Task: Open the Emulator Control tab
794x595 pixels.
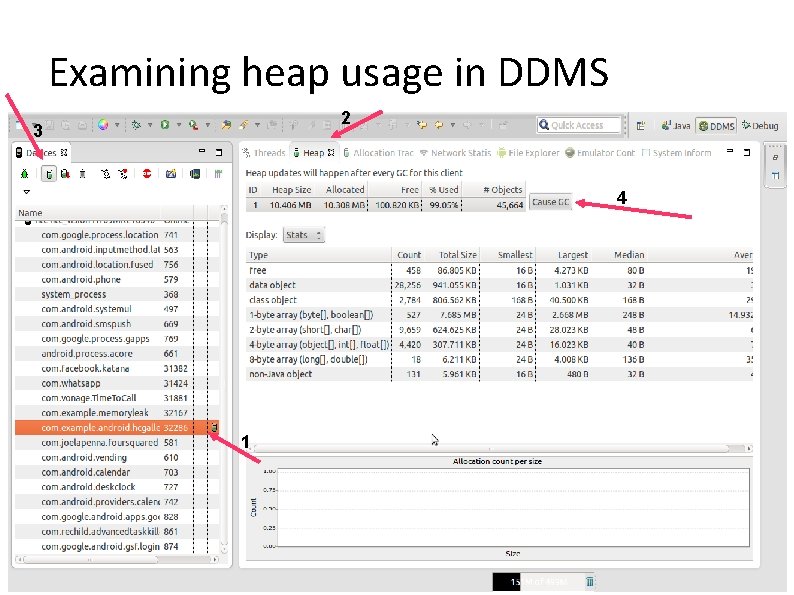Action: 600,152
